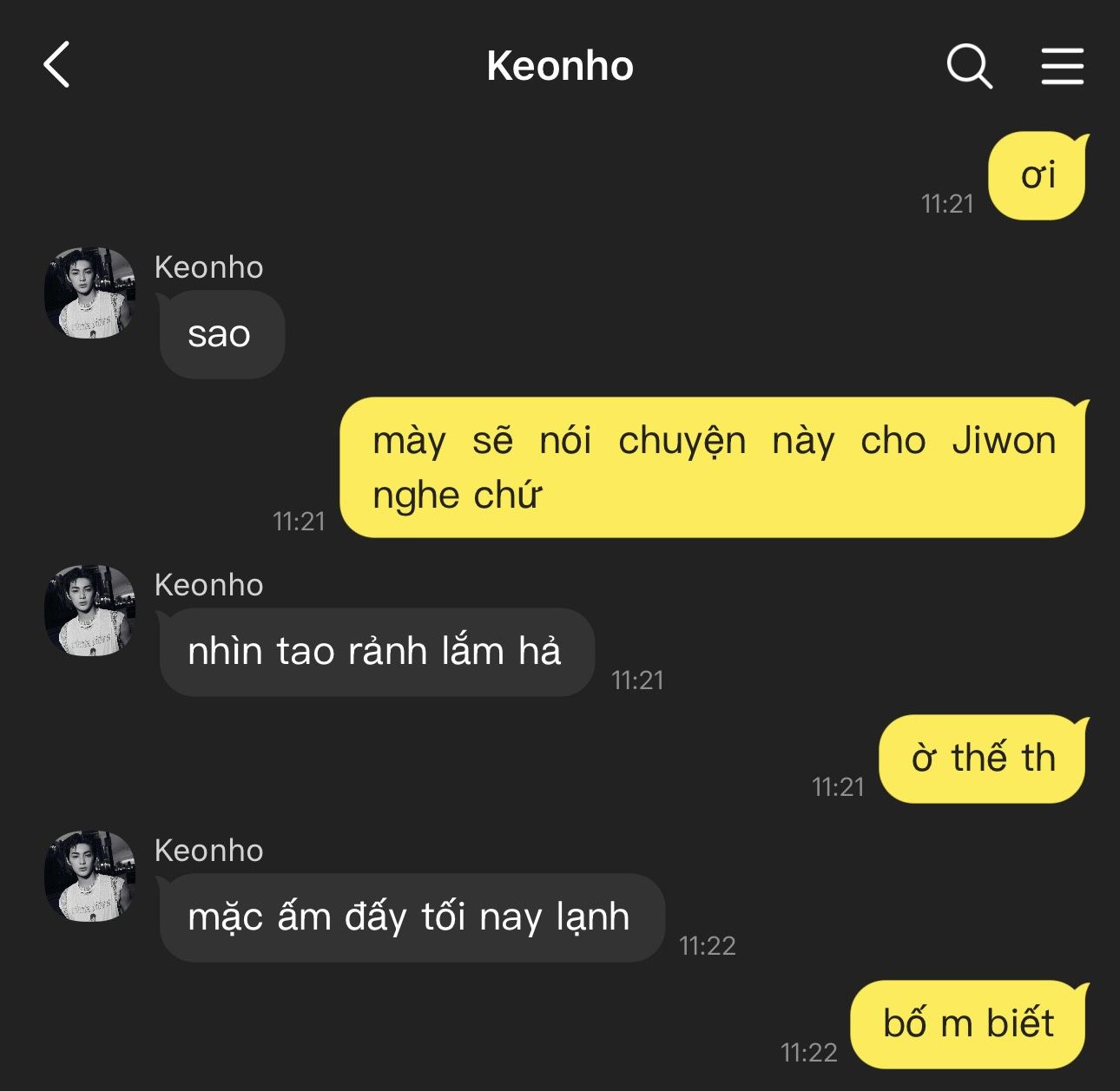Tap 'mặc ấm đấy tối nay lạnh' bubble

pos(412,917)
